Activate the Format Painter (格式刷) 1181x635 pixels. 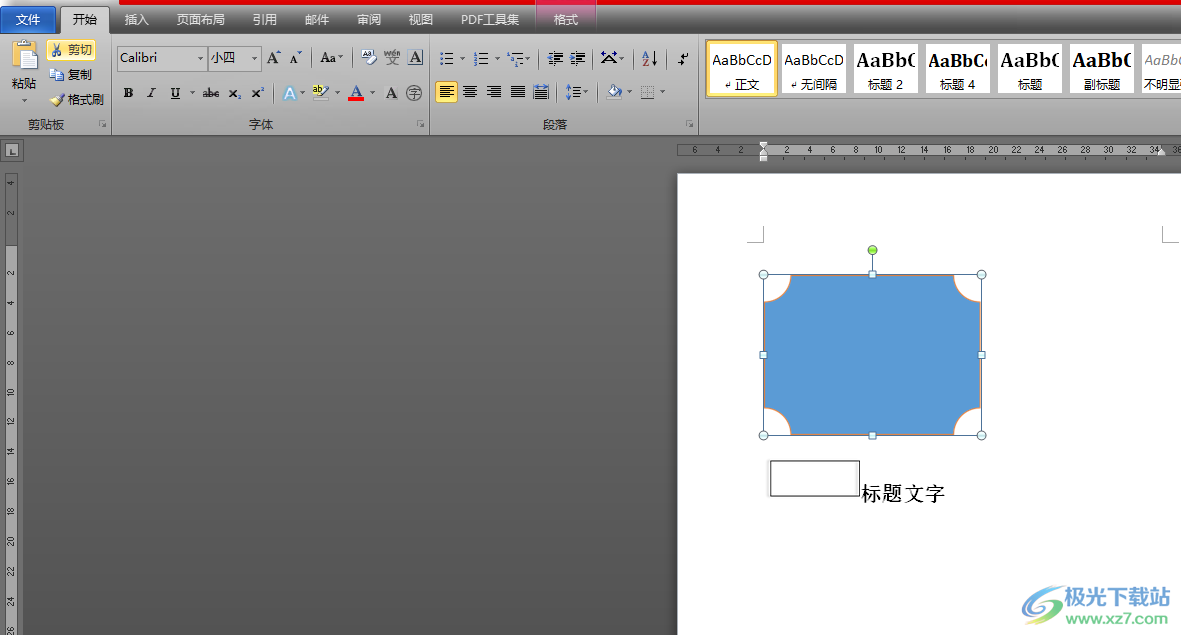coord(76,99)
